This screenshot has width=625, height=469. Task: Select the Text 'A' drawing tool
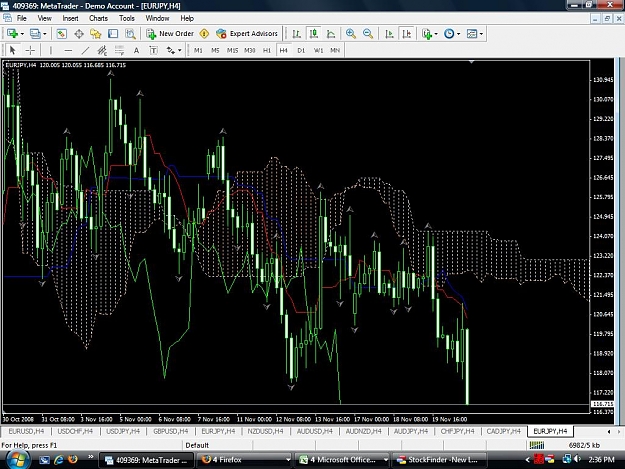point(136,50)
